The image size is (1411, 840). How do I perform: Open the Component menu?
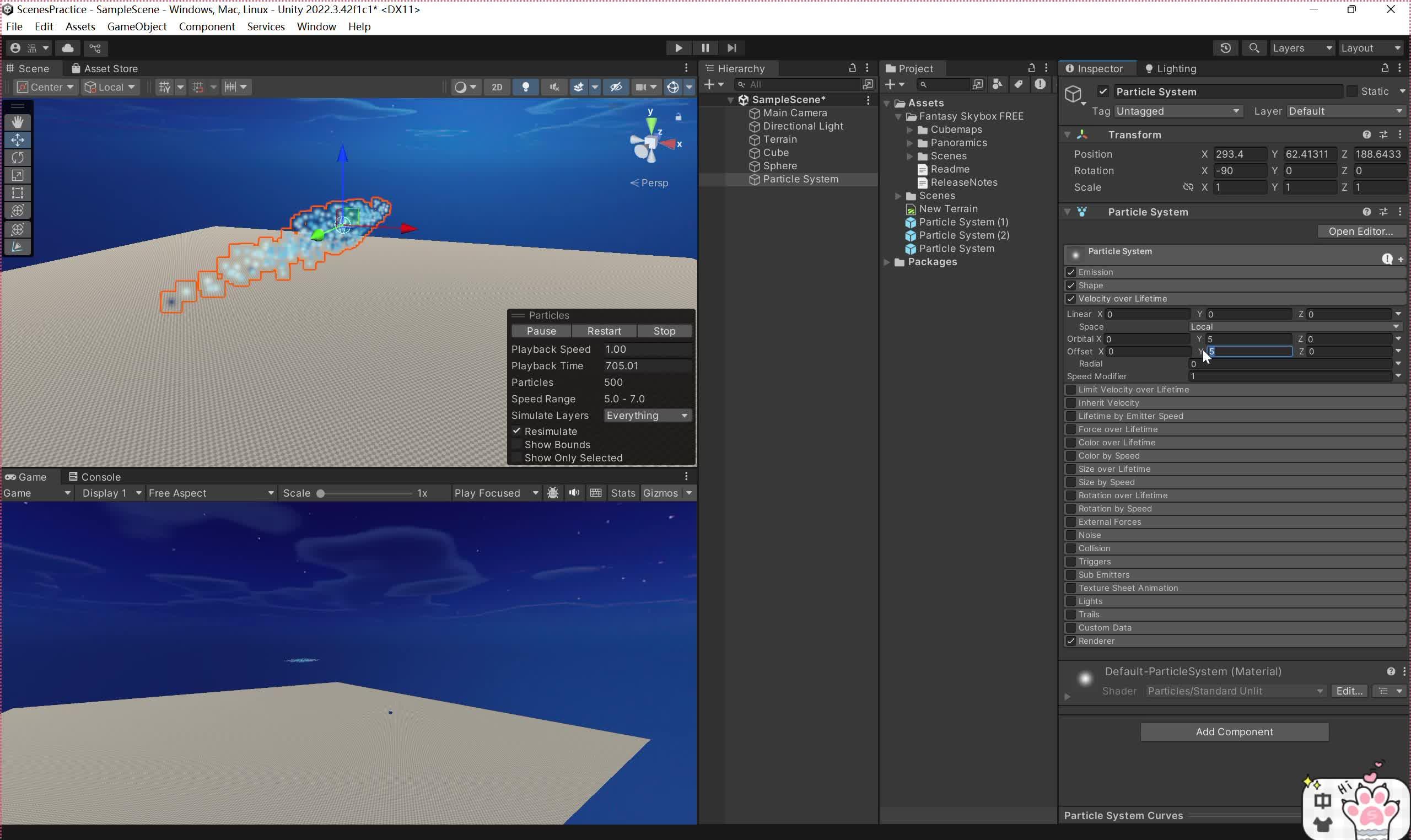coord(207,26)
